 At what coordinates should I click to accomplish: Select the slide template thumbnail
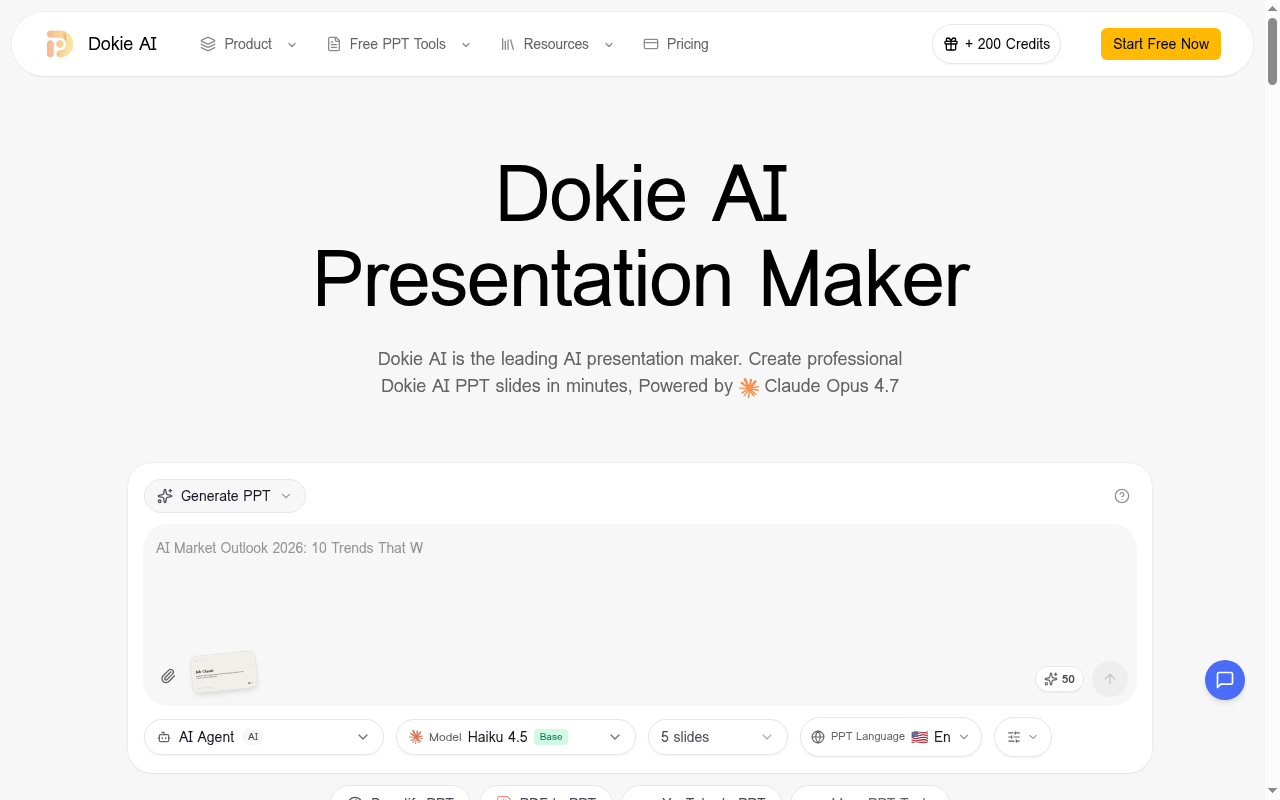point(224,672)
